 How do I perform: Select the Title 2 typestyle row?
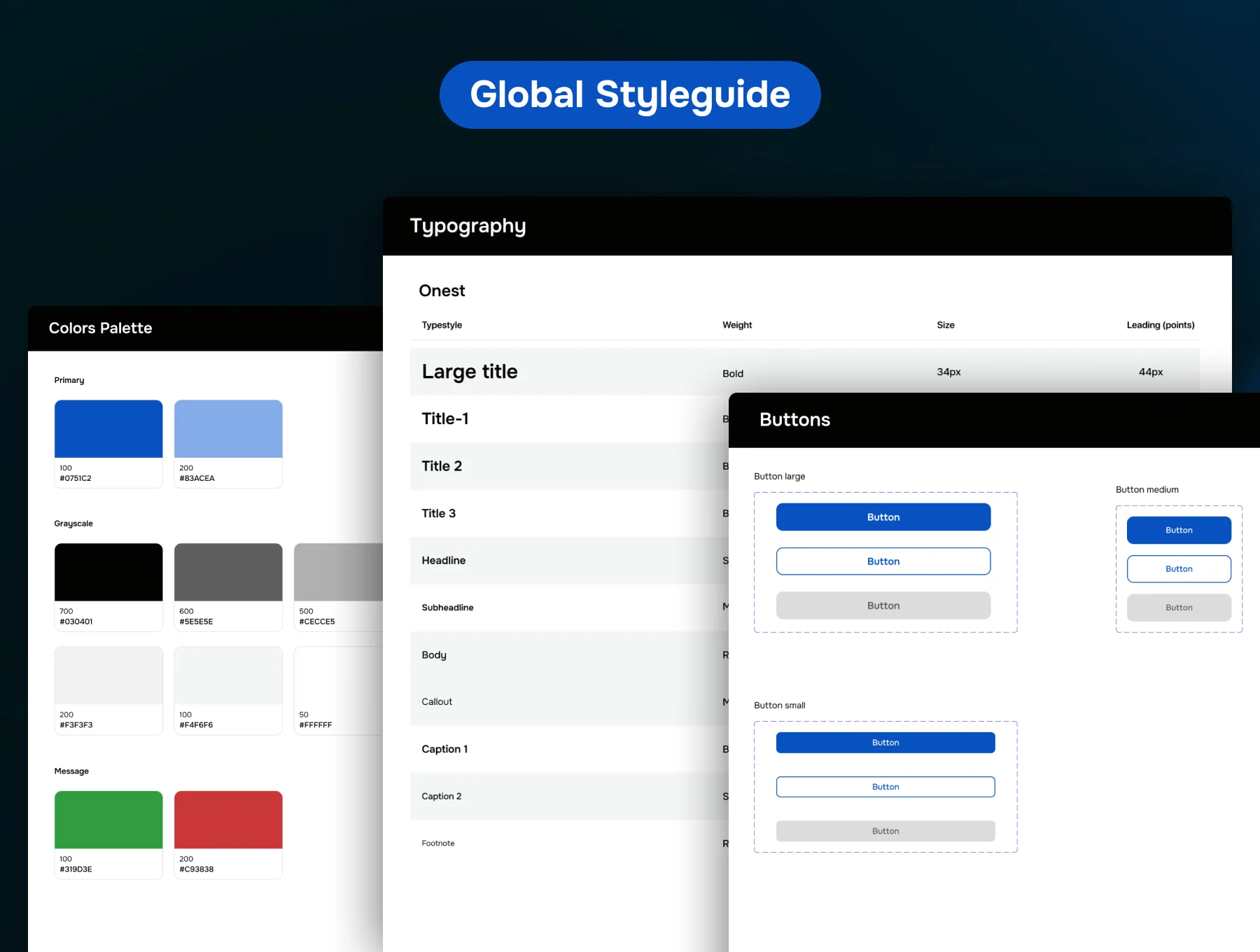click(569, 466)
